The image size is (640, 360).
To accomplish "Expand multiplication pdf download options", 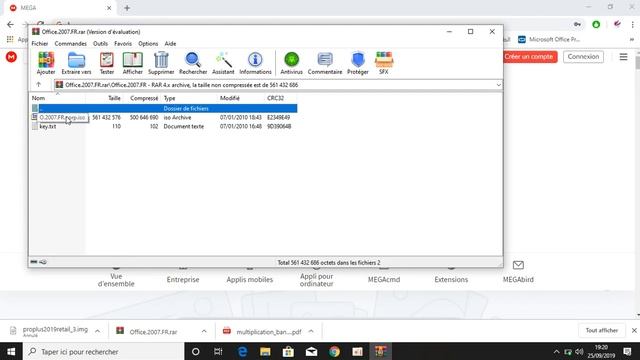I will click(x=311, y=331).
